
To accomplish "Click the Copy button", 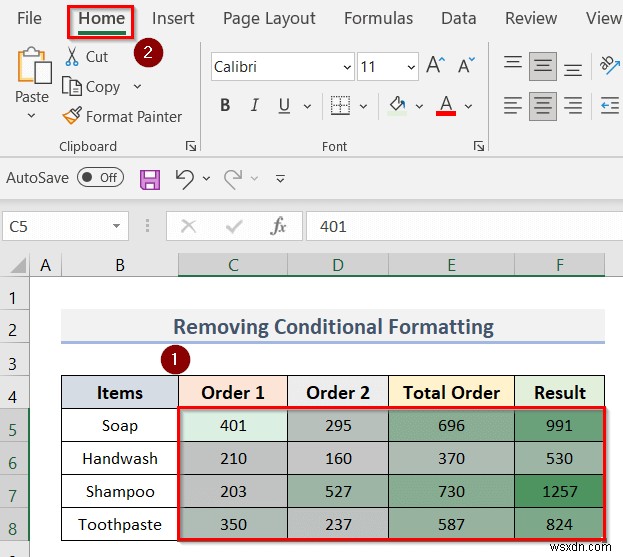I will [x=91, y=87].
